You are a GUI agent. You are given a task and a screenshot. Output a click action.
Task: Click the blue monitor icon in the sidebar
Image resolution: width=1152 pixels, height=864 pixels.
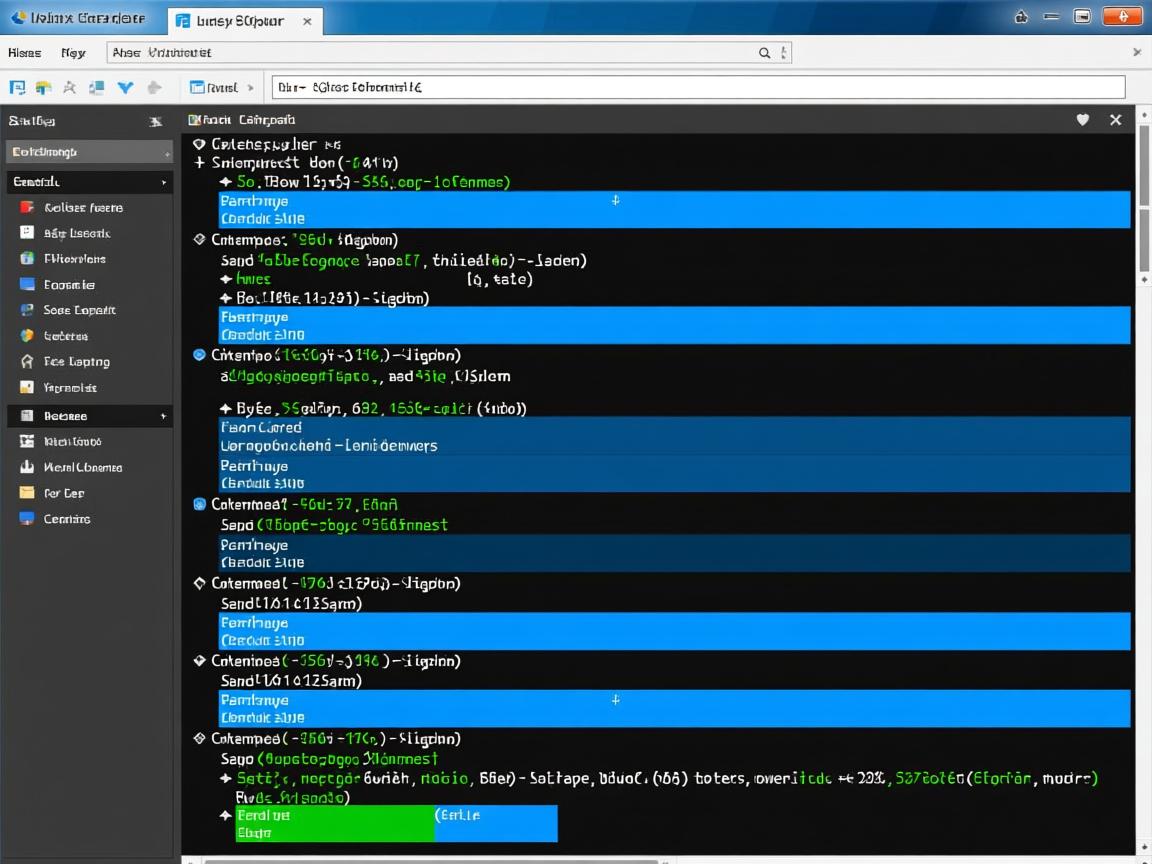click(x=27, y=519)
